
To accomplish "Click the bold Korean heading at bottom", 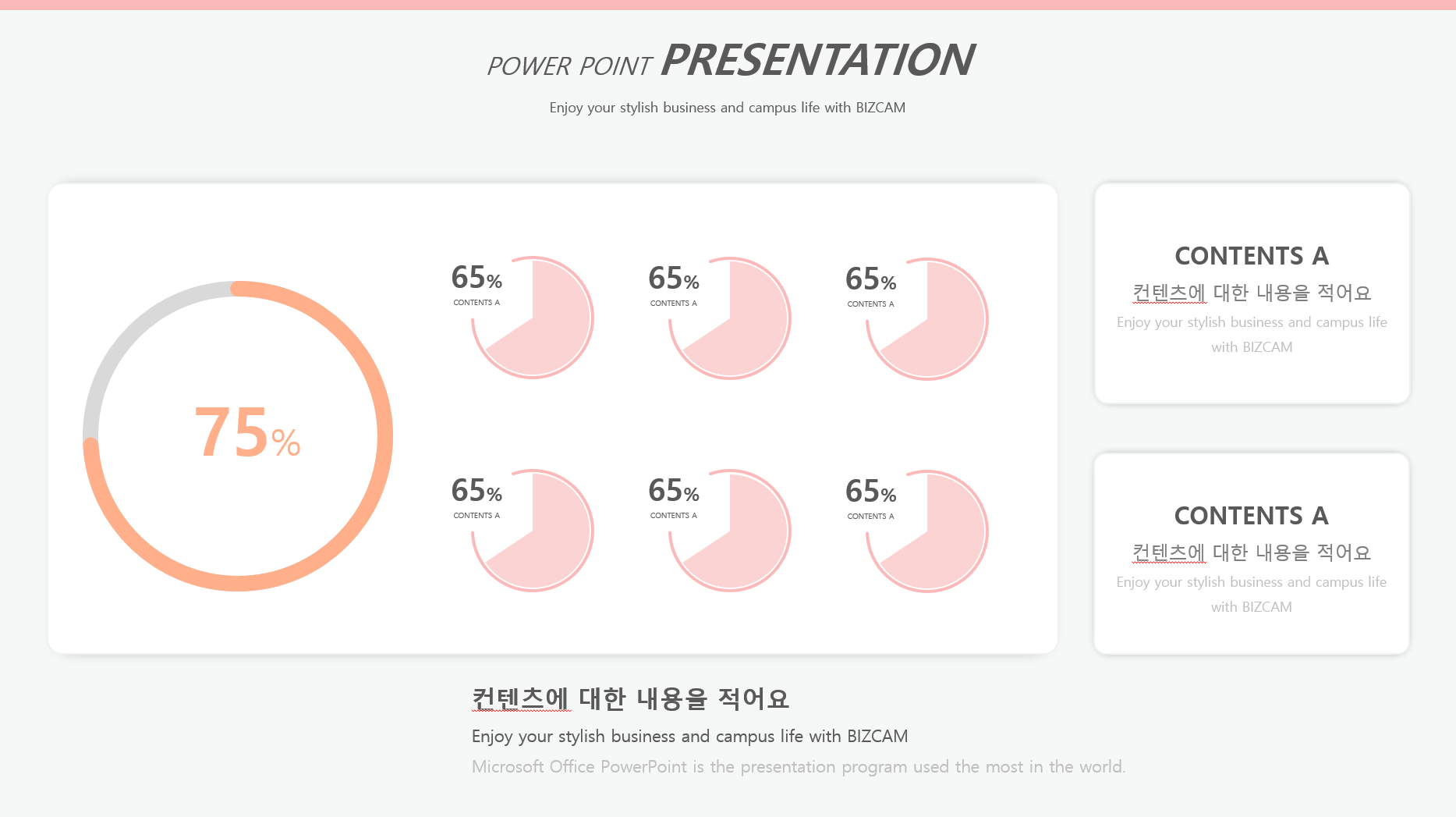I will click(x=631, y=698).
